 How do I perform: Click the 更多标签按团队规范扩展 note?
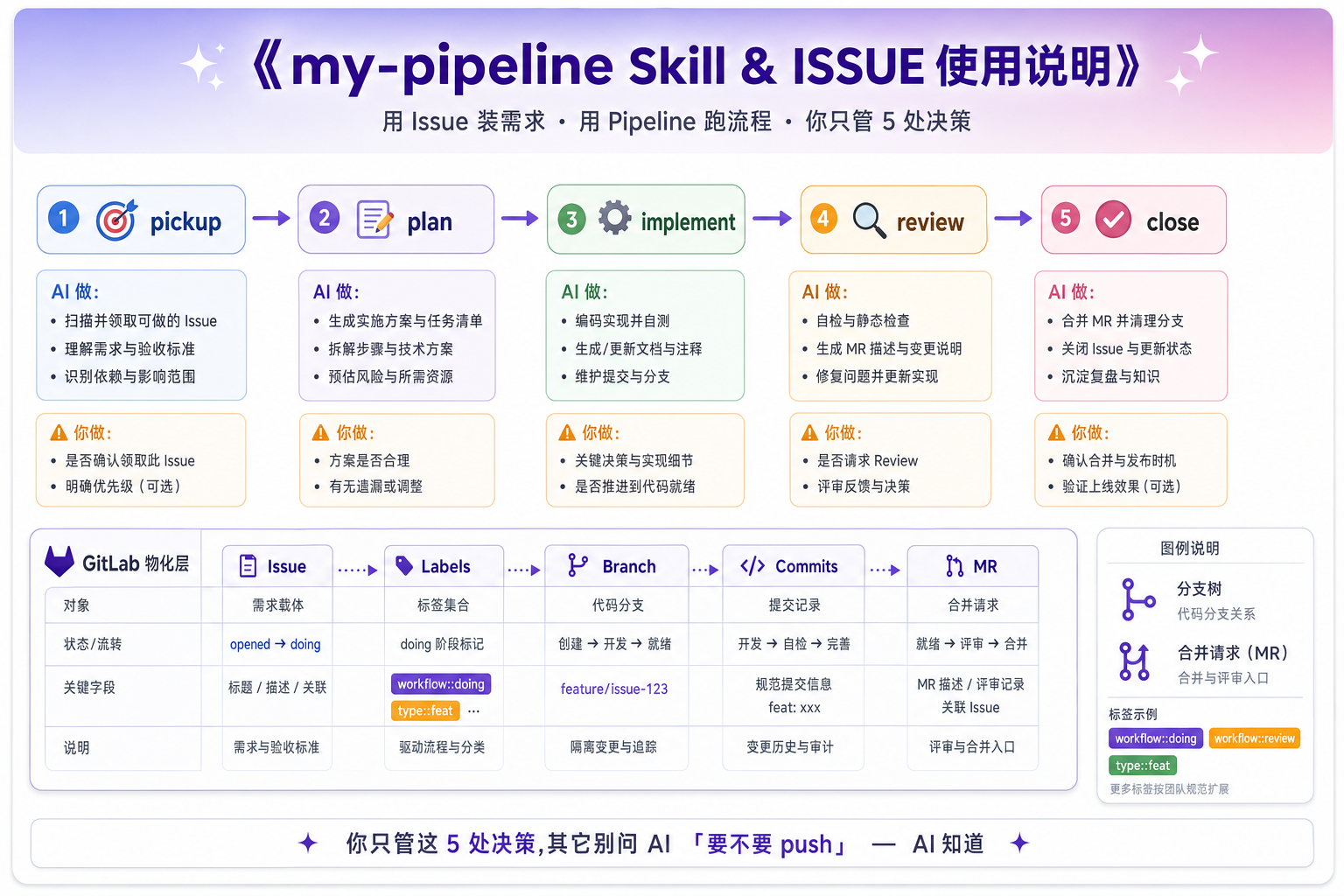click(1169, 788)
